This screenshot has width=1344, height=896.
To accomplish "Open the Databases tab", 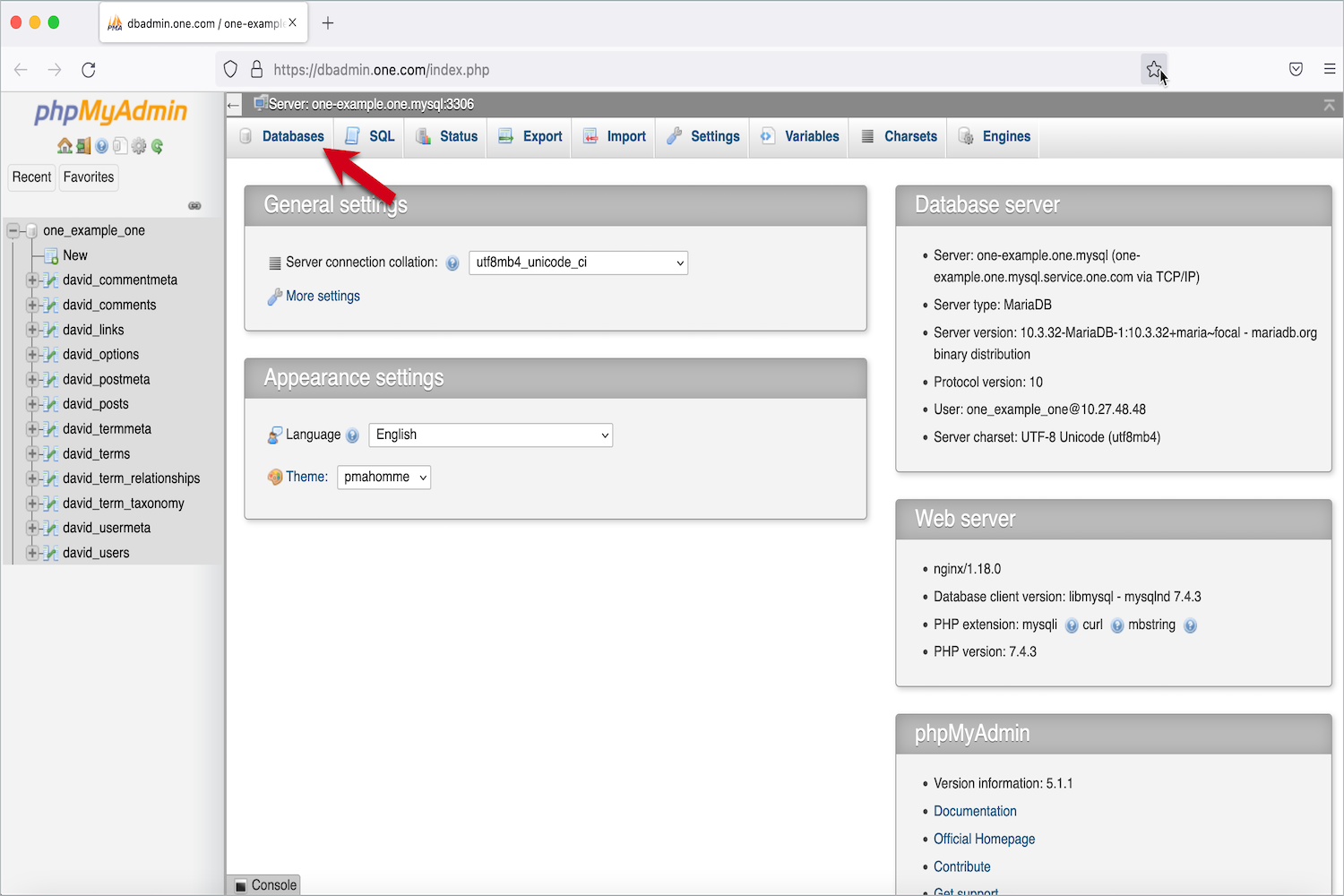I will [x=282, y=137].
